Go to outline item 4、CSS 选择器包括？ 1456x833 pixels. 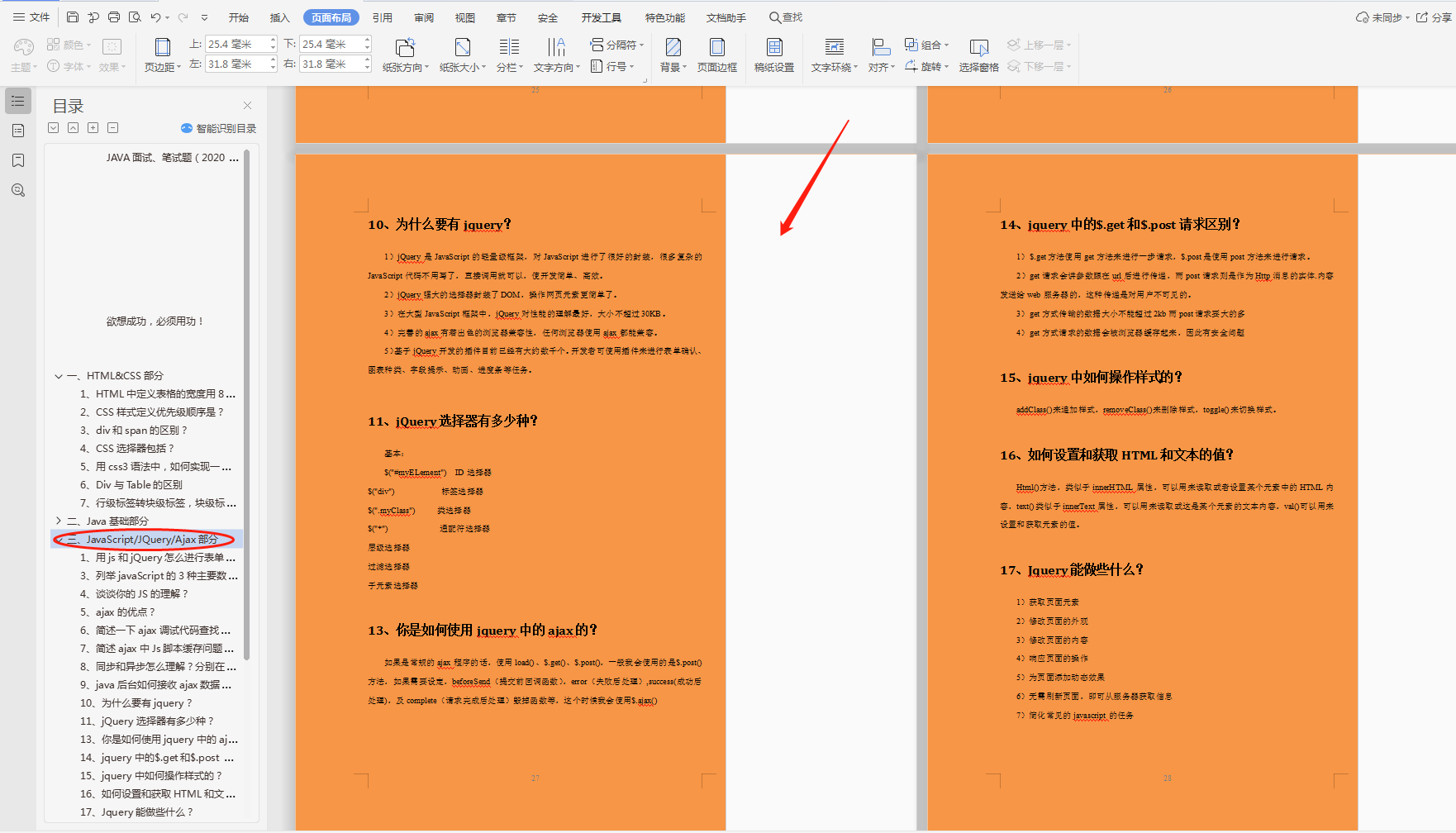[x=127, y=449]
